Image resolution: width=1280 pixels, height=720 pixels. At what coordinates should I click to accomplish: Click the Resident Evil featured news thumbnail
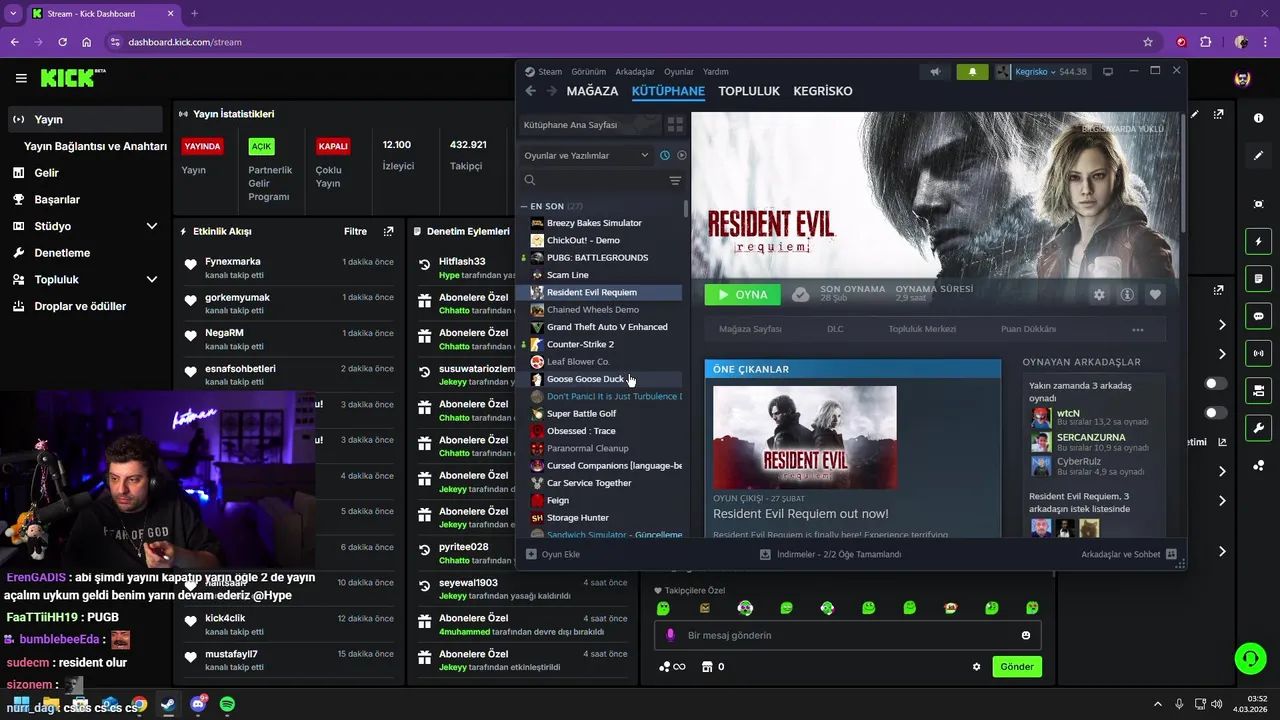point(805,437)
